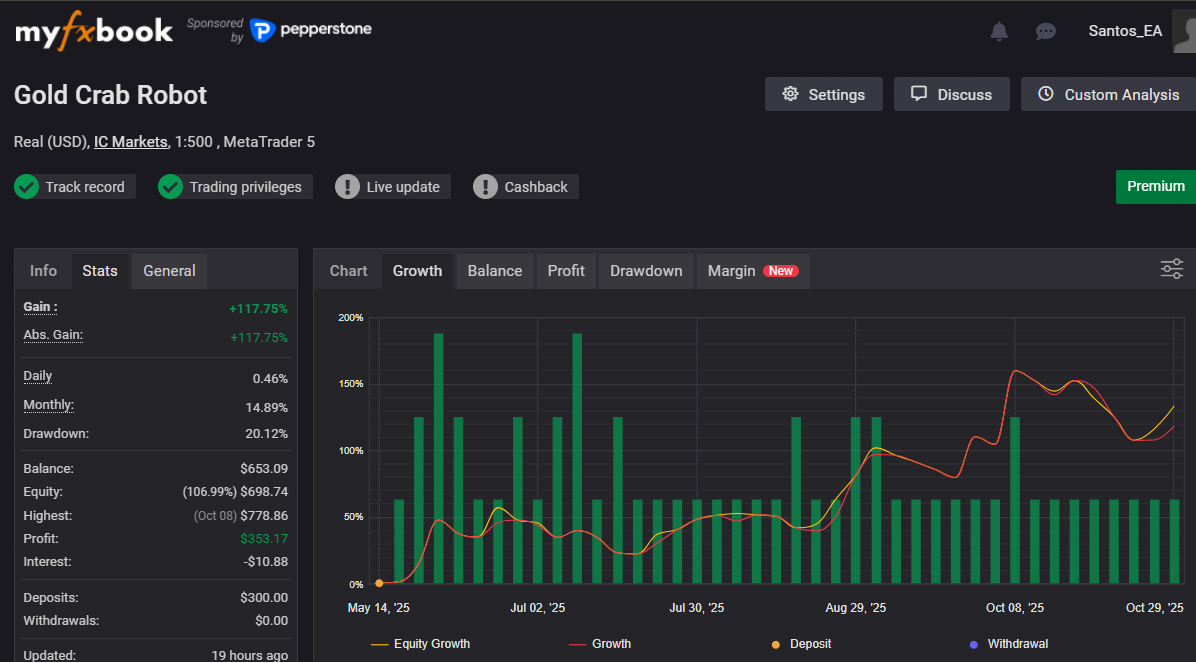This screenshot has width=1196, height=663.
Task: Click the Settings gear icon
Action: pos(793,94)
